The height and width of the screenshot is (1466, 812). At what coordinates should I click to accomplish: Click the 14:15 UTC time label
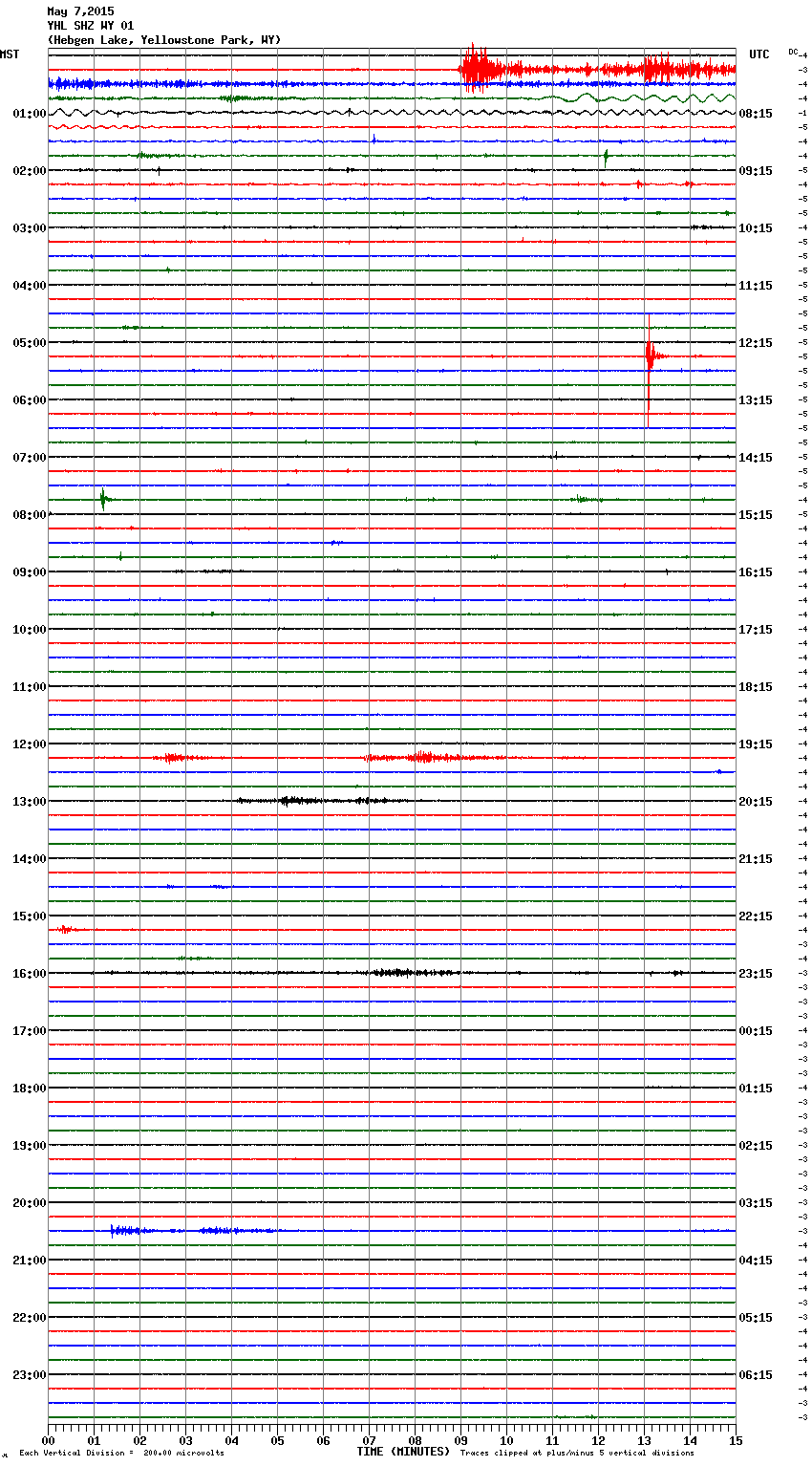tap(756, 458)
